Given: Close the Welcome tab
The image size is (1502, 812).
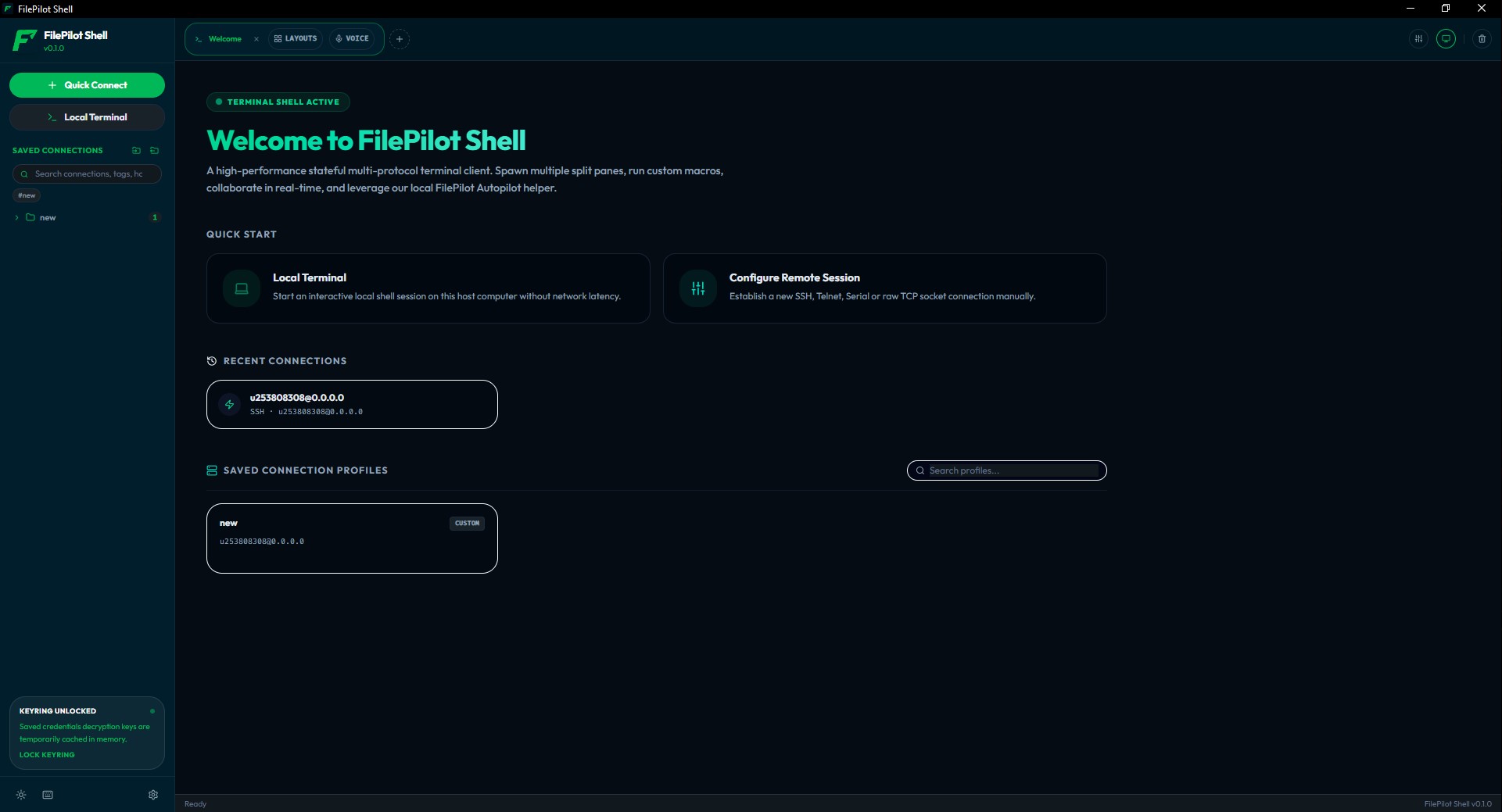Looking at the screenshot, I should click(256, 39).
